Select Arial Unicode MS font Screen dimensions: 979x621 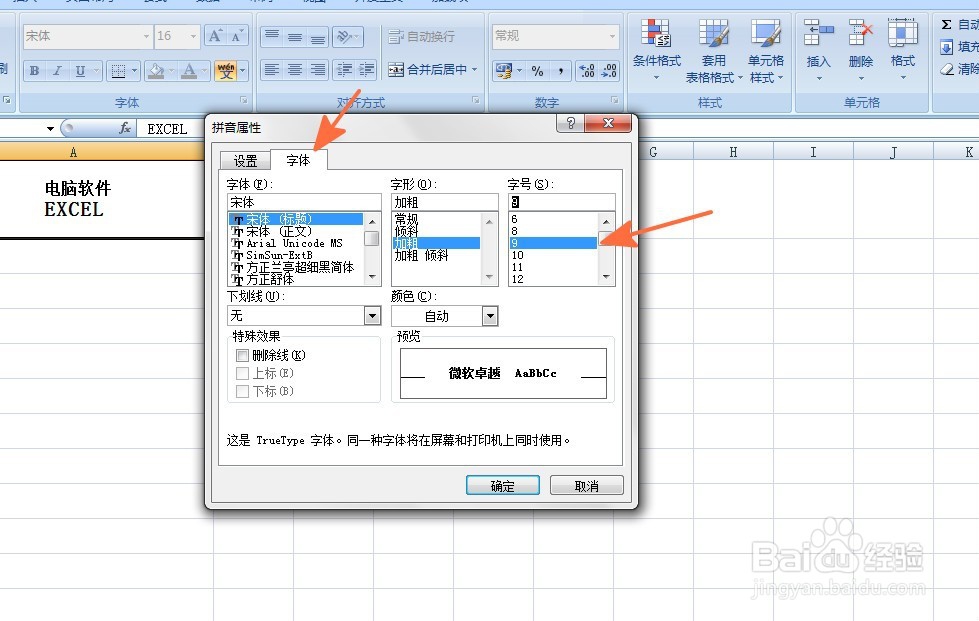[295, 243]
